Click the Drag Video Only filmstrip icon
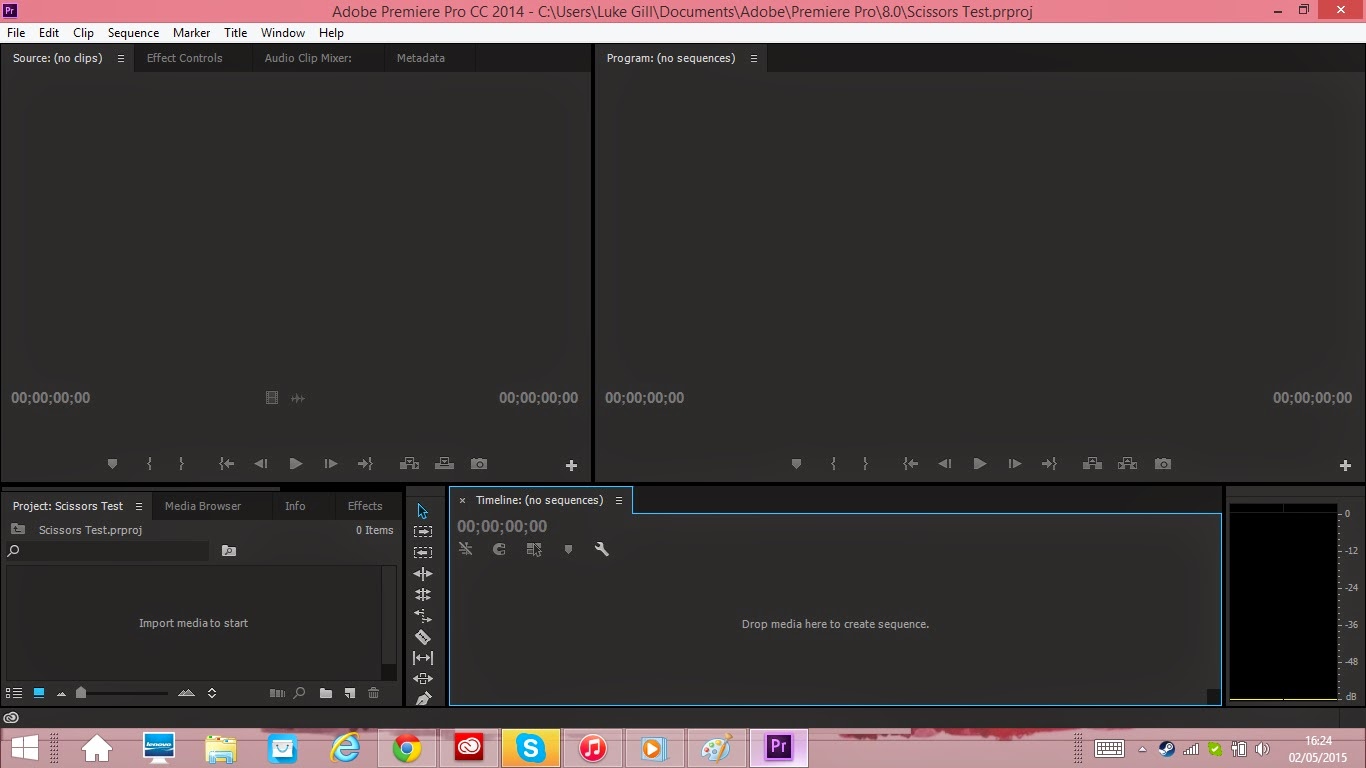Viewport: 1366px width, 768px height. [x=272, y=398]
